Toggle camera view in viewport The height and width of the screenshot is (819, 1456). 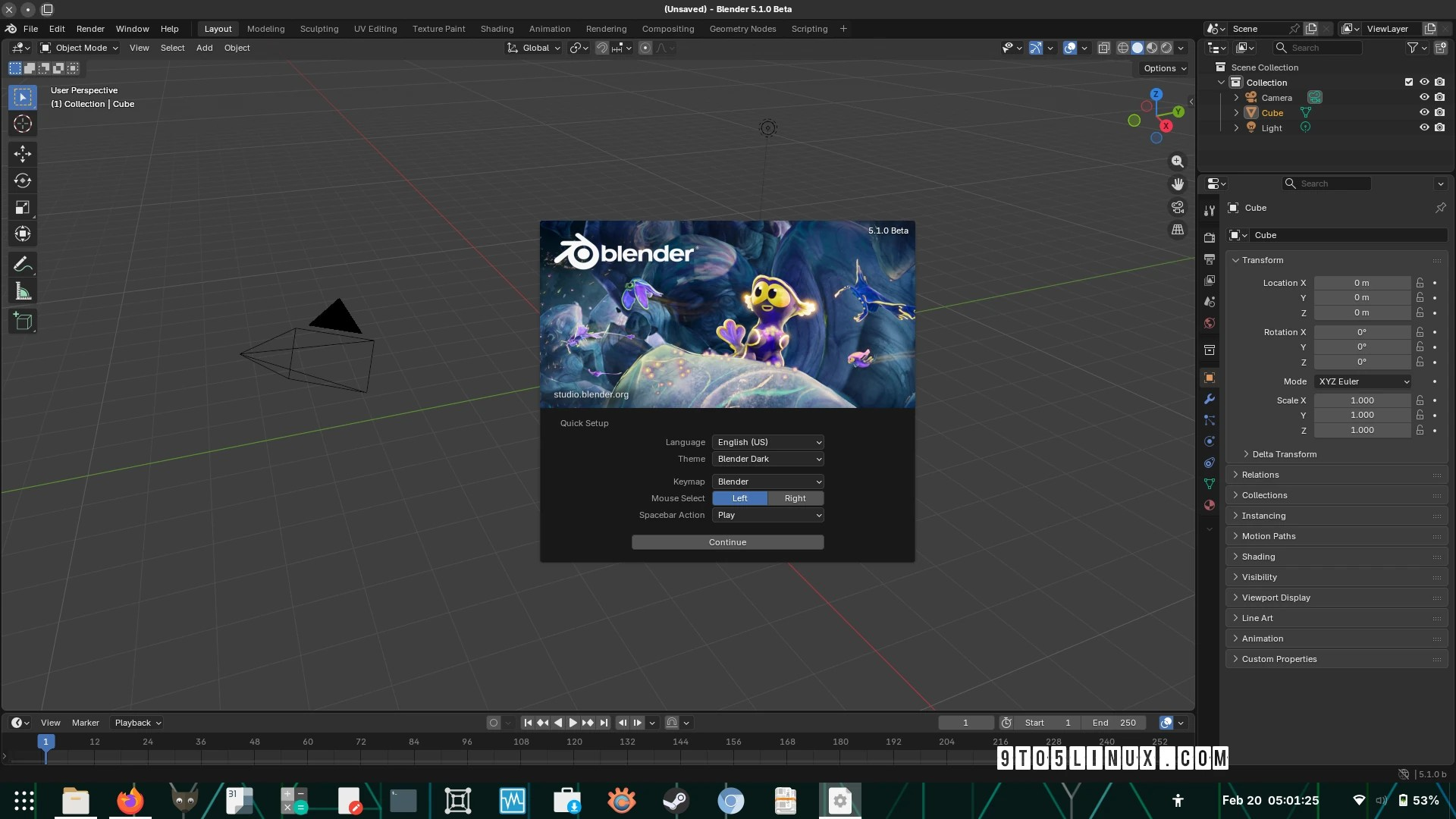tap(1177, 207)
